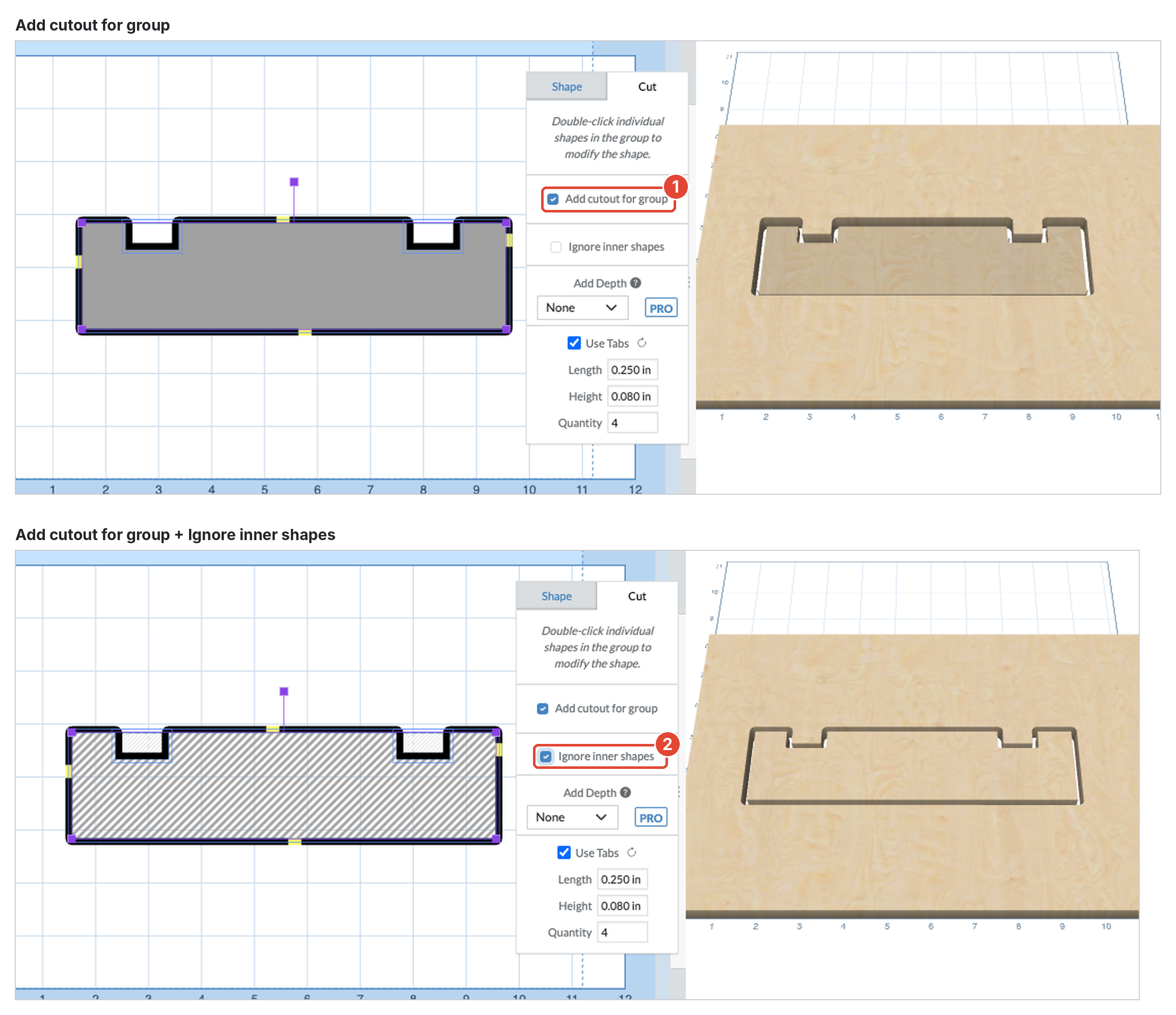This screenshot has height=1015, width=1176.
Task: Click the tab Height field in top panel
Action: click(632, 397)
